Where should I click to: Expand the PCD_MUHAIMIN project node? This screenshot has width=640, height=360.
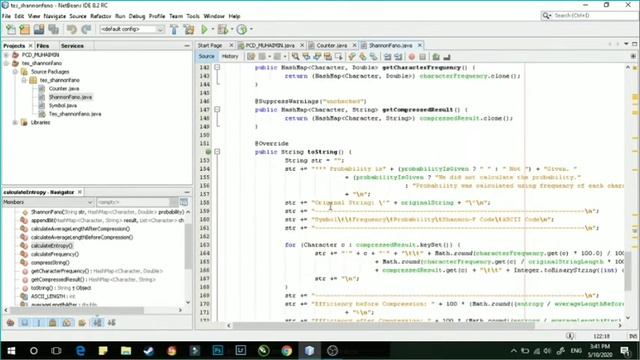pos(6,55)
